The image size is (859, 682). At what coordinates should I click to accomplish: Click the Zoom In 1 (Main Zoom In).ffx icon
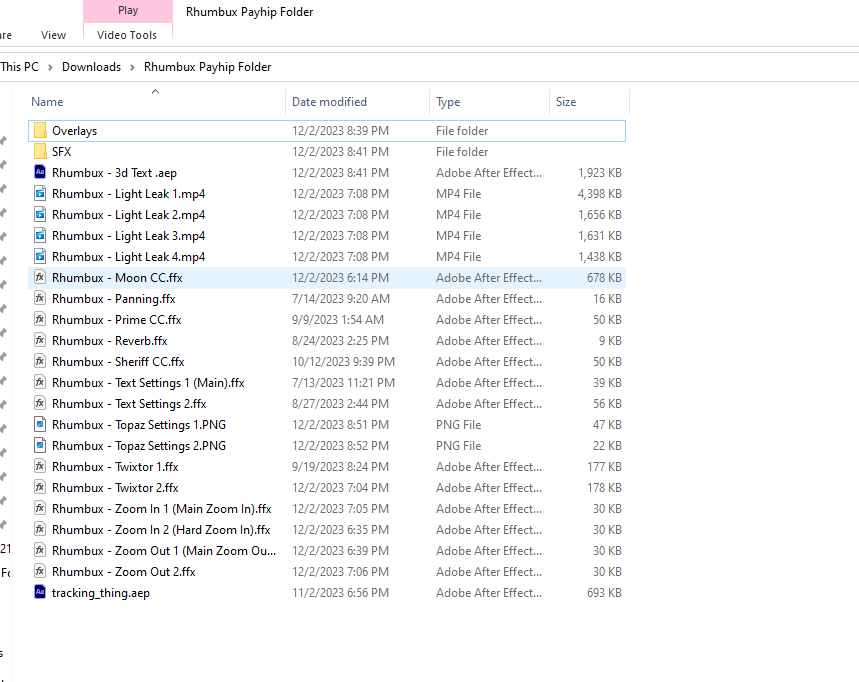(x=40, y=508)
